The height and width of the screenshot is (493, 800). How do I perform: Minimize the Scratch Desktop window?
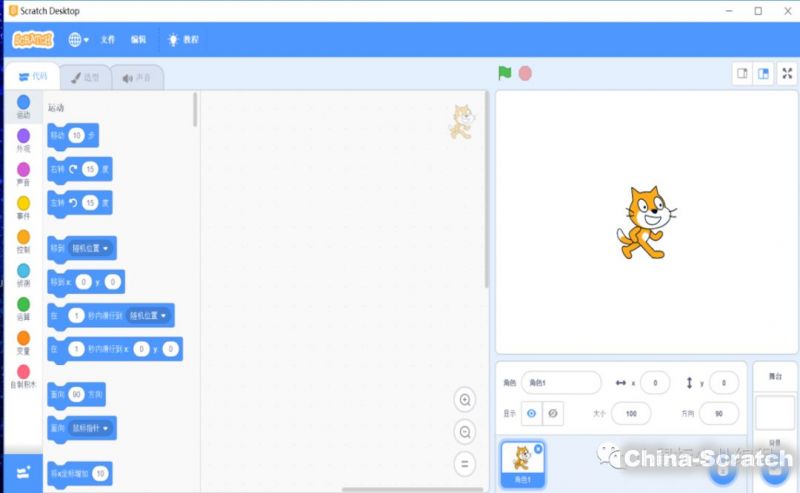click(729, 11)
